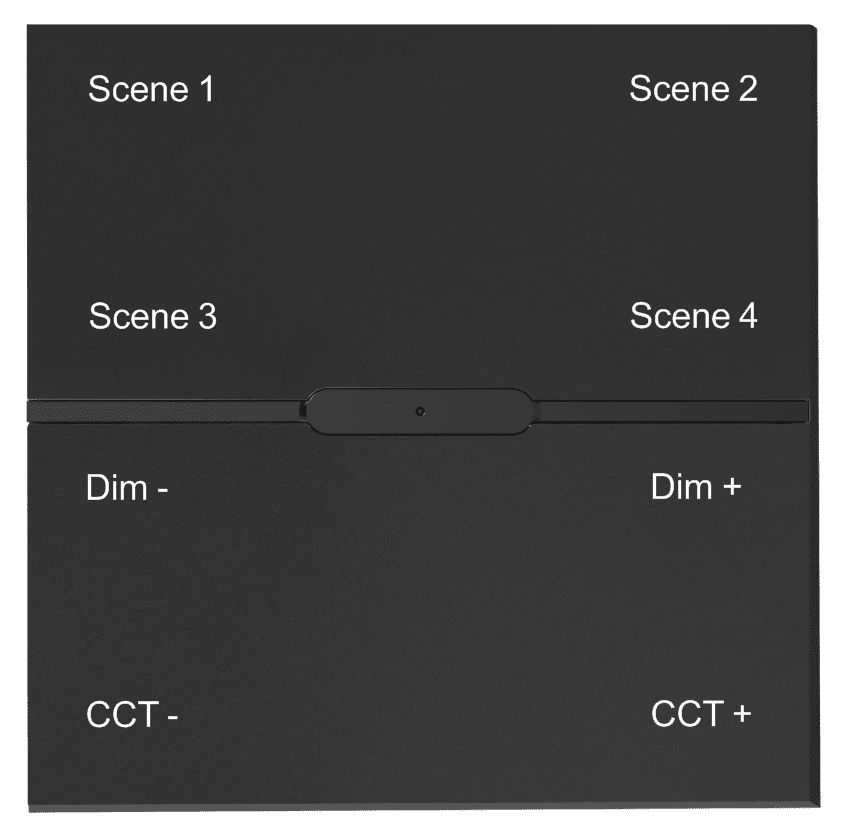
Task: Click the right divider bar segment
Action: click(670, 410)
